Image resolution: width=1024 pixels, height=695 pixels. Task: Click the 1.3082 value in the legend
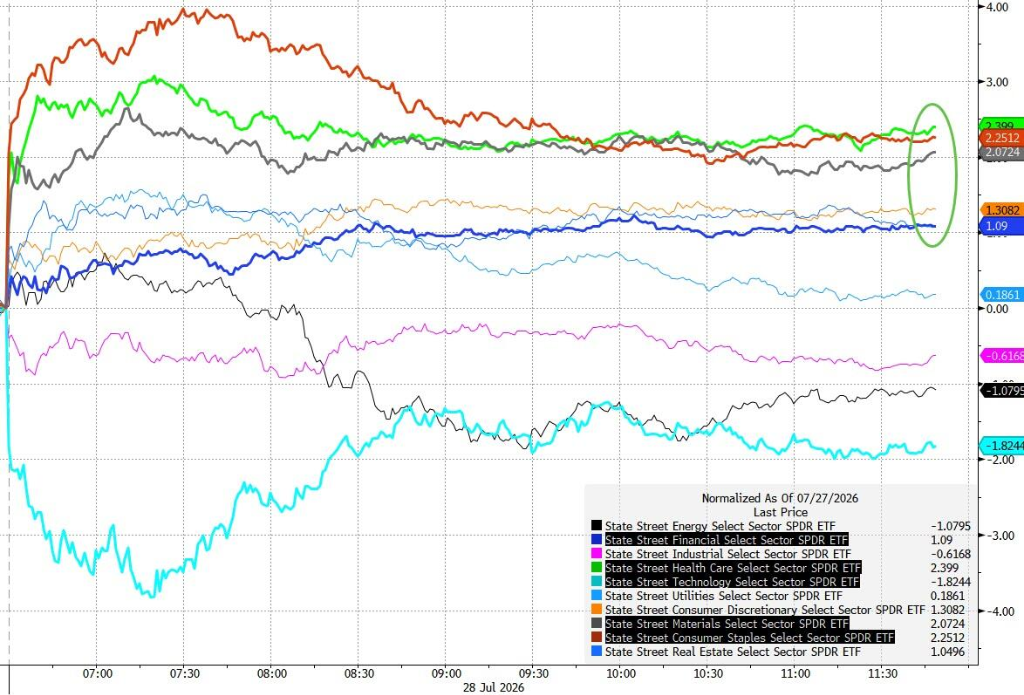click(x=948, y=610)
